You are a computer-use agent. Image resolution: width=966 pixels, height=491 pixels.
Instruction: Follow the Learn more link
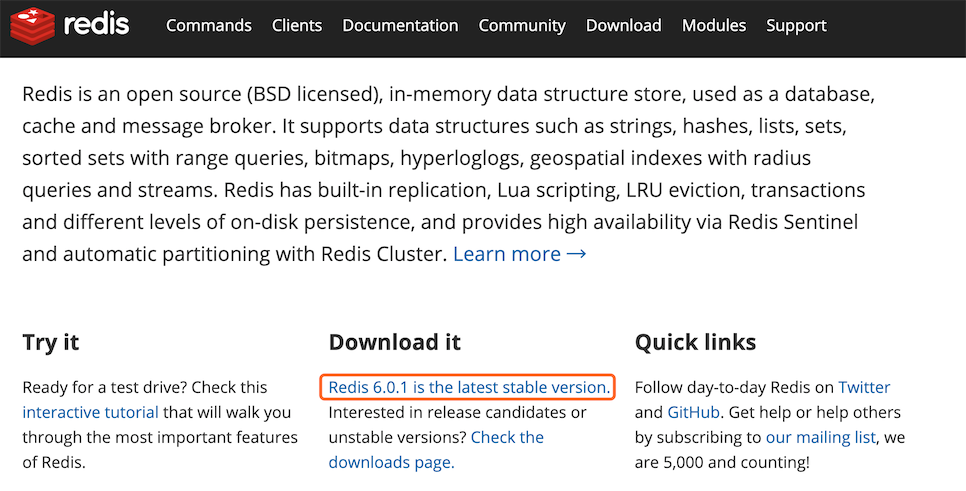pos(507,254)
